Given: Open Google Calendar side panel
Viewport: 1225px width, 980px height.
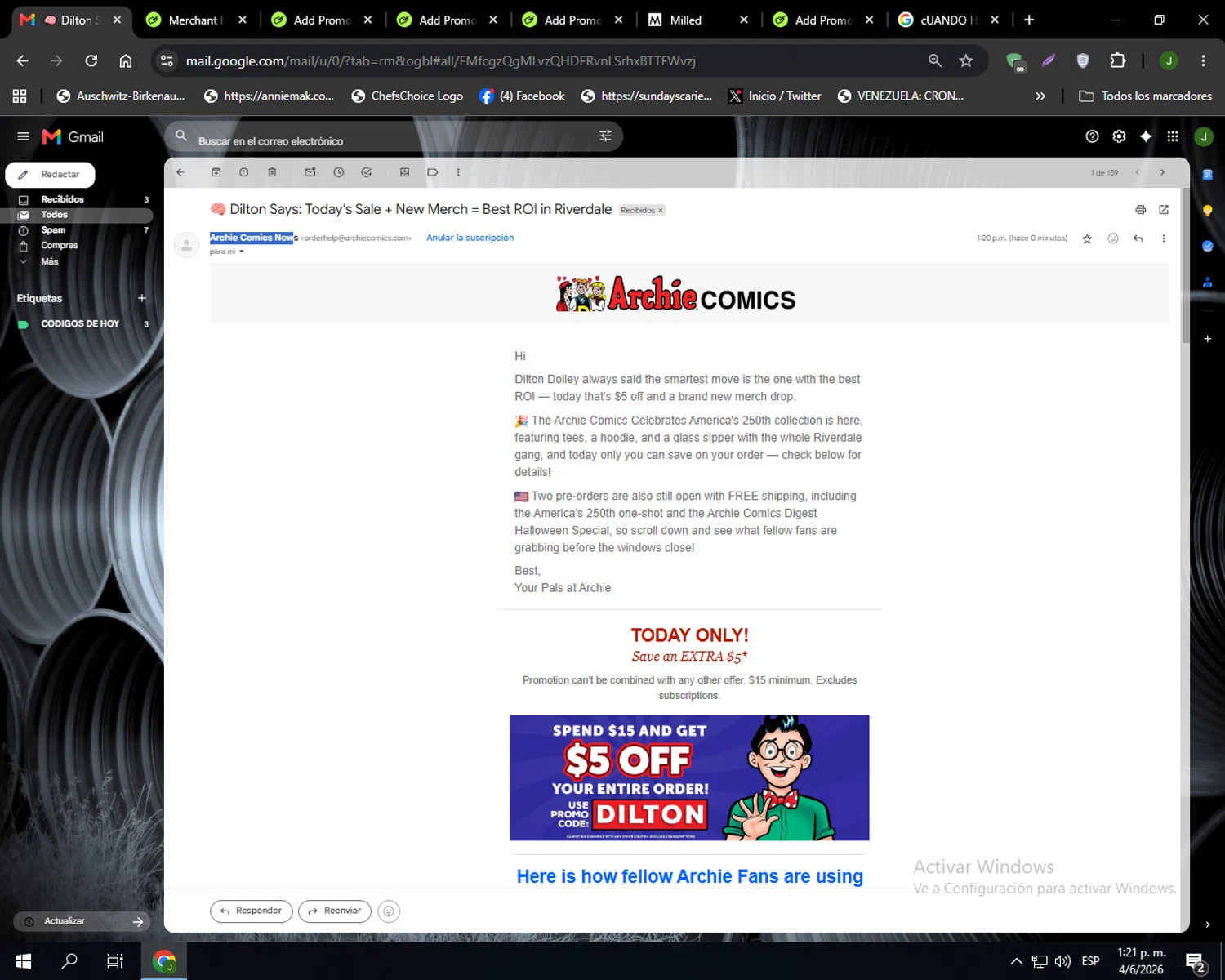Looking at the screenshot, I should pyautogui.click(x=1208, y=174).
